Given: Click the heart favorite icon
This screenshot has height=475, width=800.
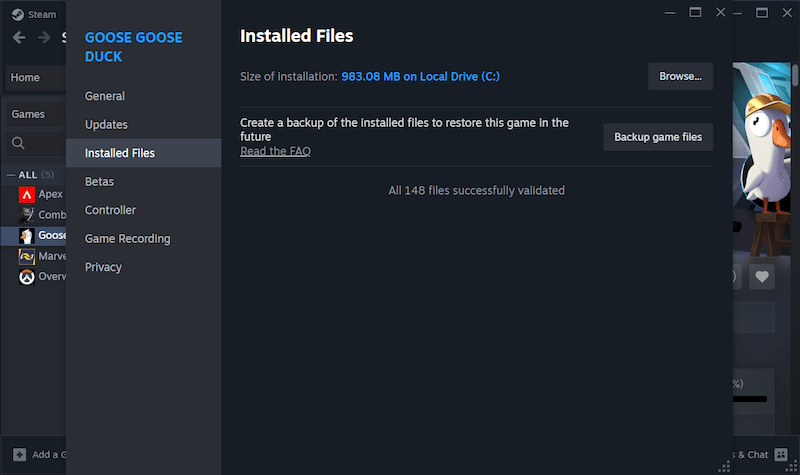Looking at the screenshot, I should [762, 277].
